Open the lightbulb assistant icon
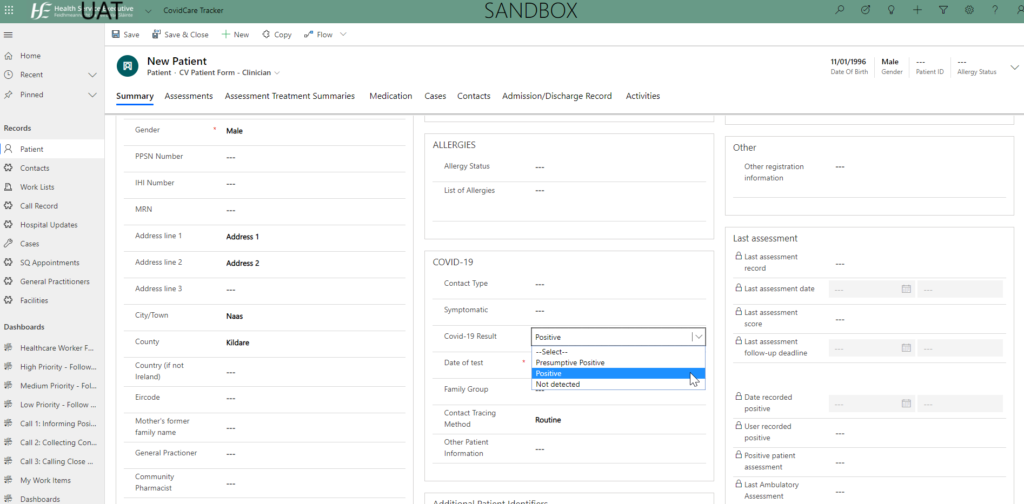Image resolution: width=1024 pixels, height=504 pixels. (890, 10)
